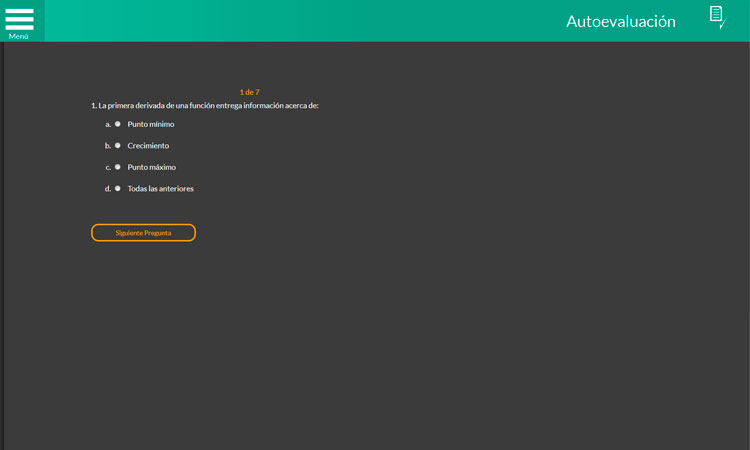This screenshot has width=750, height=450.
Task: Click the "Punto máximo" answer text
Action: pyautogui.click(x=151, y=167)
